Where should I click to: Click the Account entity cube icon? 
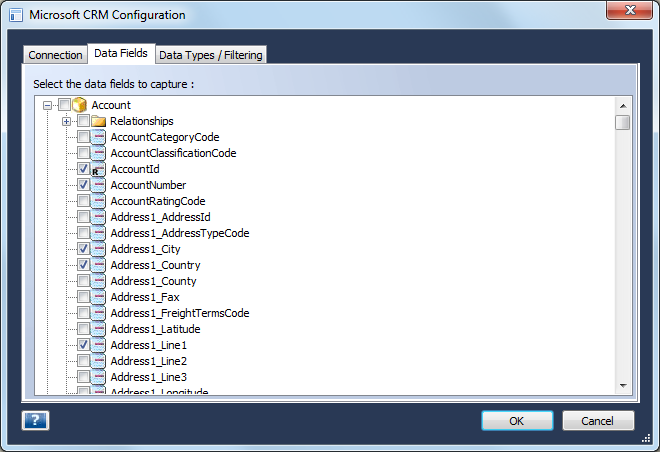80,105
